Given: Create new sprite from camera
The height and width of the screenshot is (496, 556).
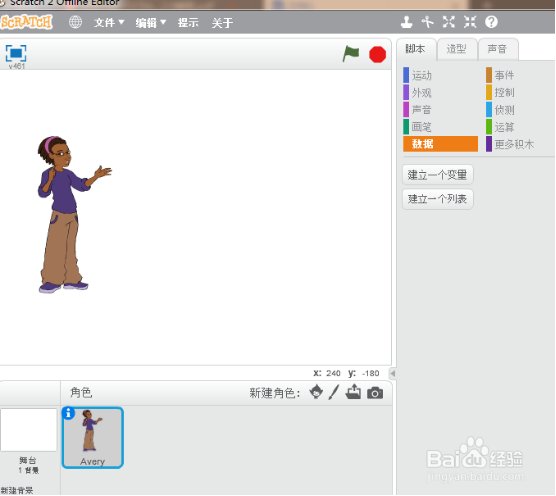Looking at the screenshot, I should point(375,393).
